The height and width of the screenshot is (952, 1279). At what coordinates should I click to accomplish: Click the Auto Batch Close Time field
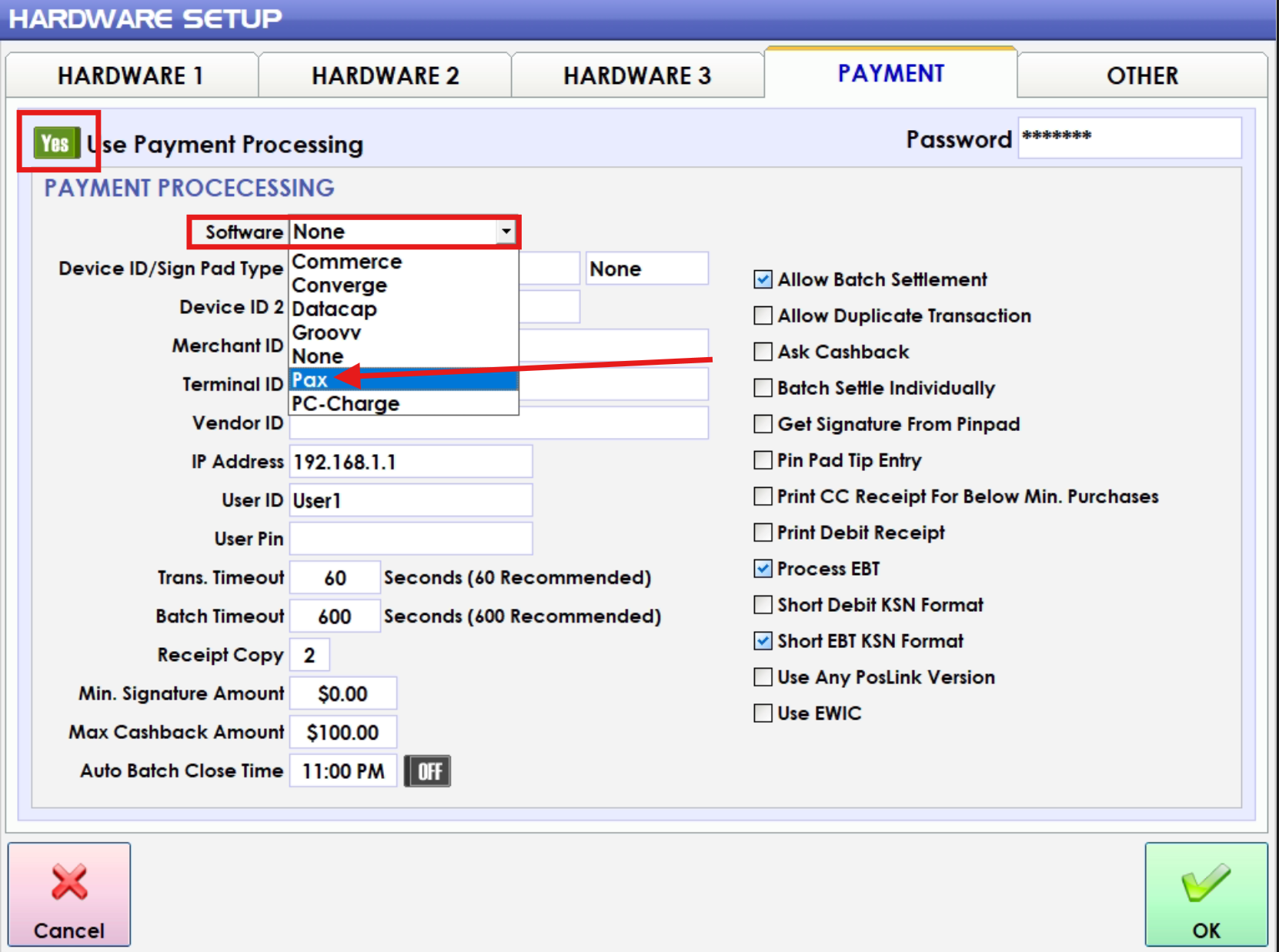pyautogui.click(x=343, y=771)
